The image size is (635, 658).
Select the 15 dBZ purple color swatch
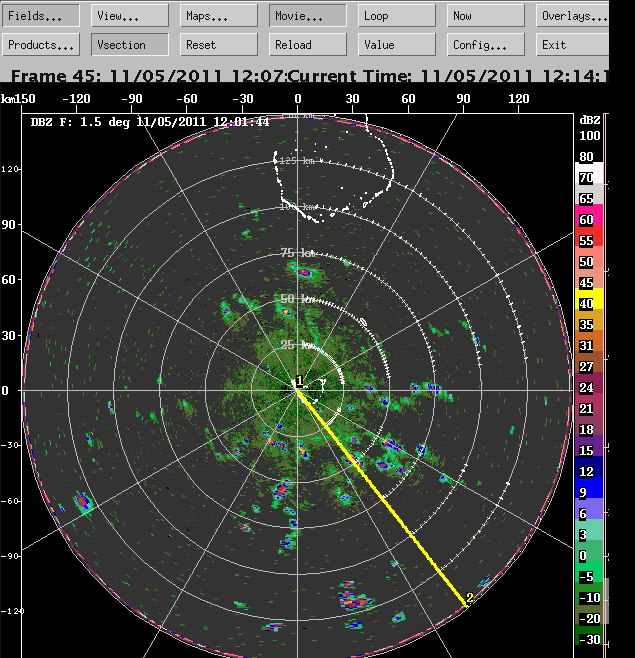click(589, 446)
